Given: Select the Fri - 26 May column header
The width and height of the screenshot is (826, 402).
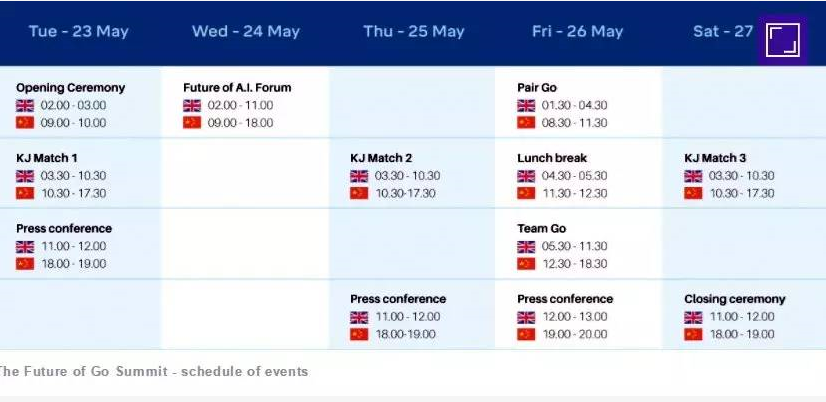Looking at the screenshot, I should click(x=577, y=31).
